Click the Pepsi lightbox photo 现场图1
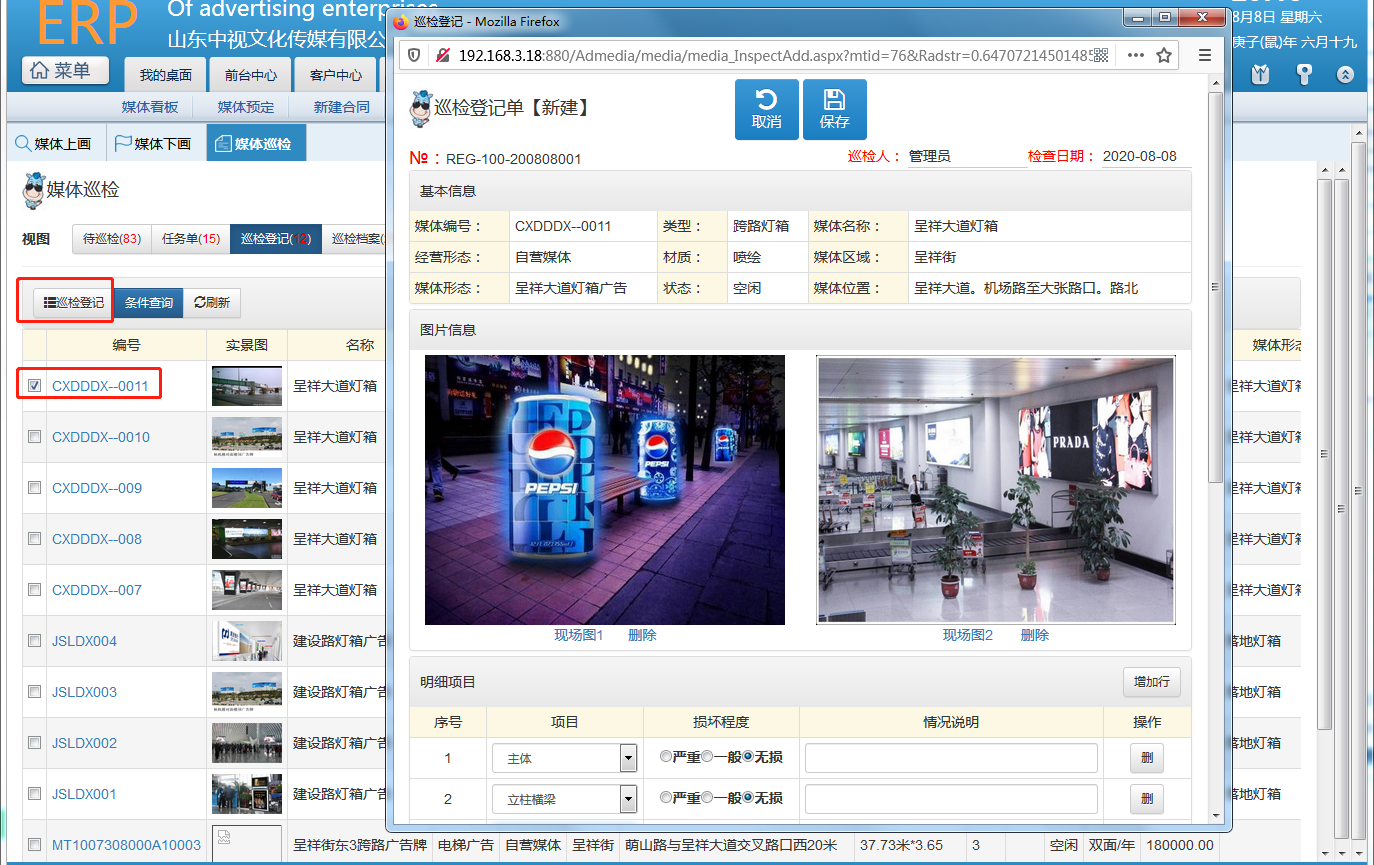 coord(605,490)
